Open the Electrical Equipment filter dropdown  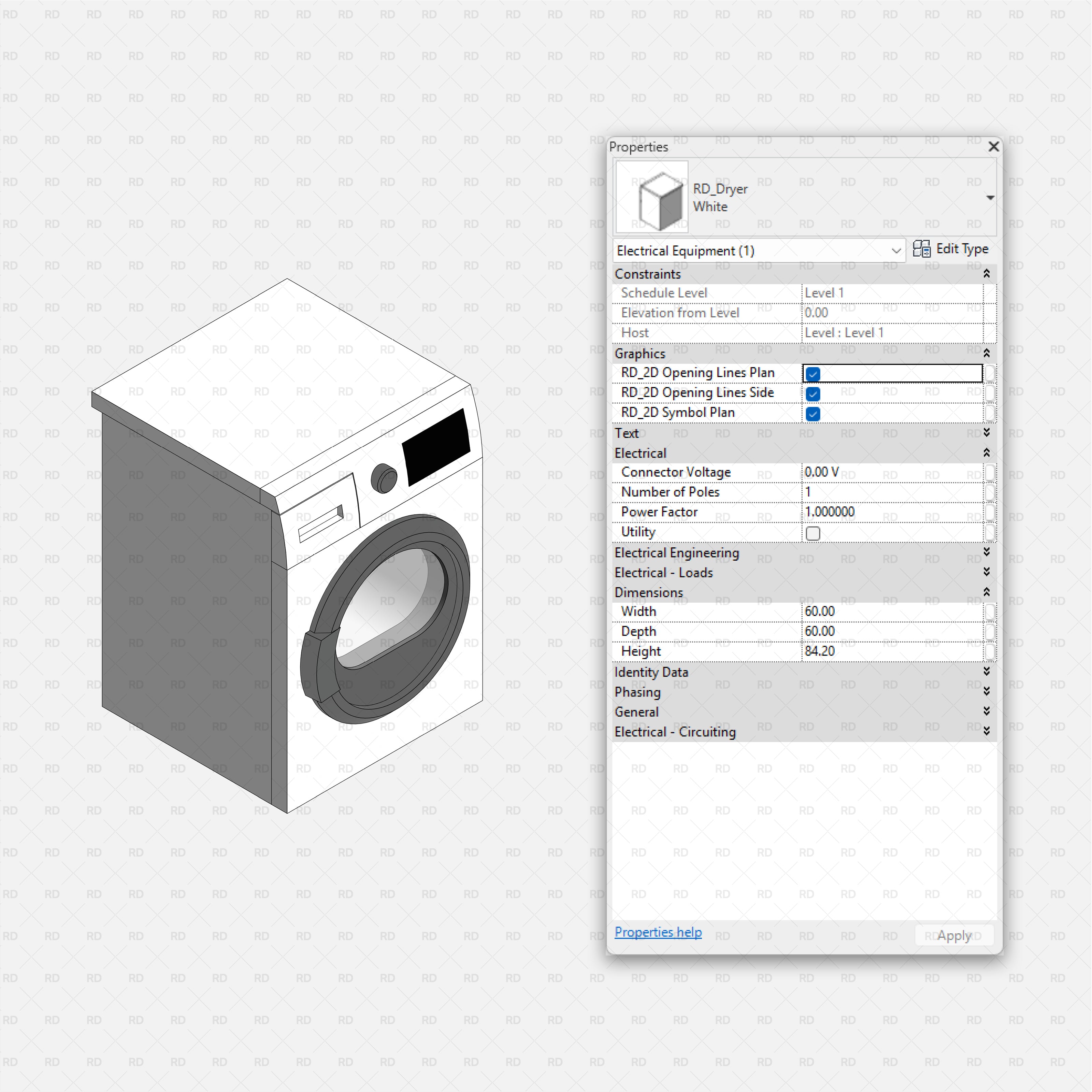896,250
